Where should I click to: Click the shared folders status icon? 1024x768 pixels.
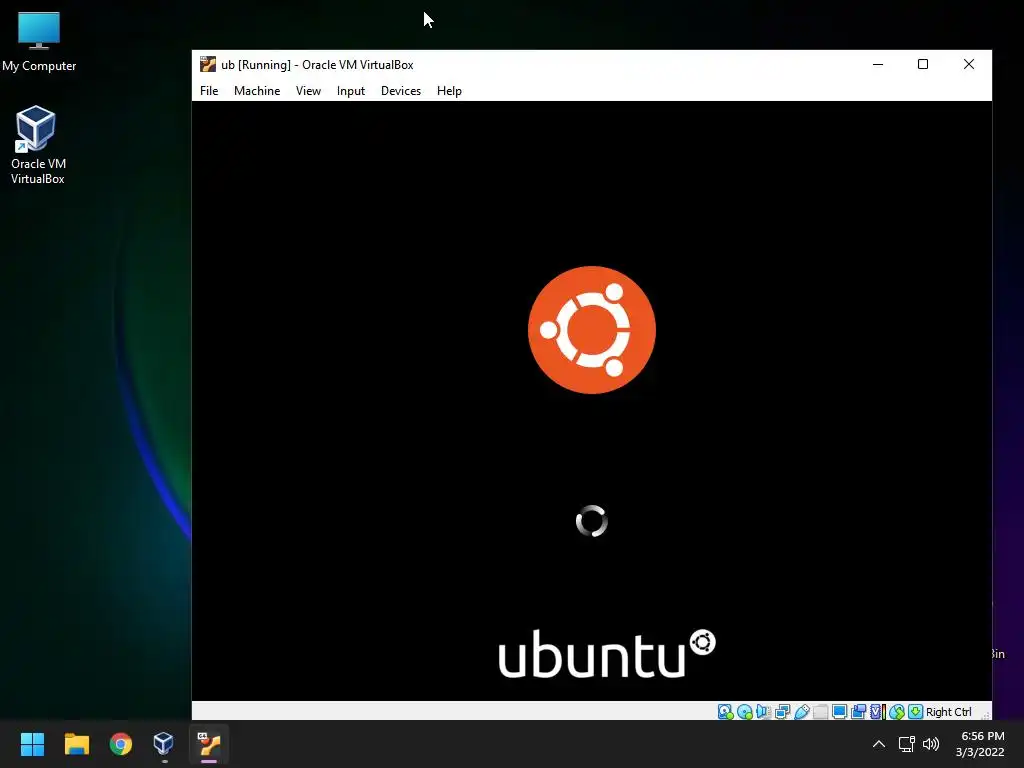(821, 712)
